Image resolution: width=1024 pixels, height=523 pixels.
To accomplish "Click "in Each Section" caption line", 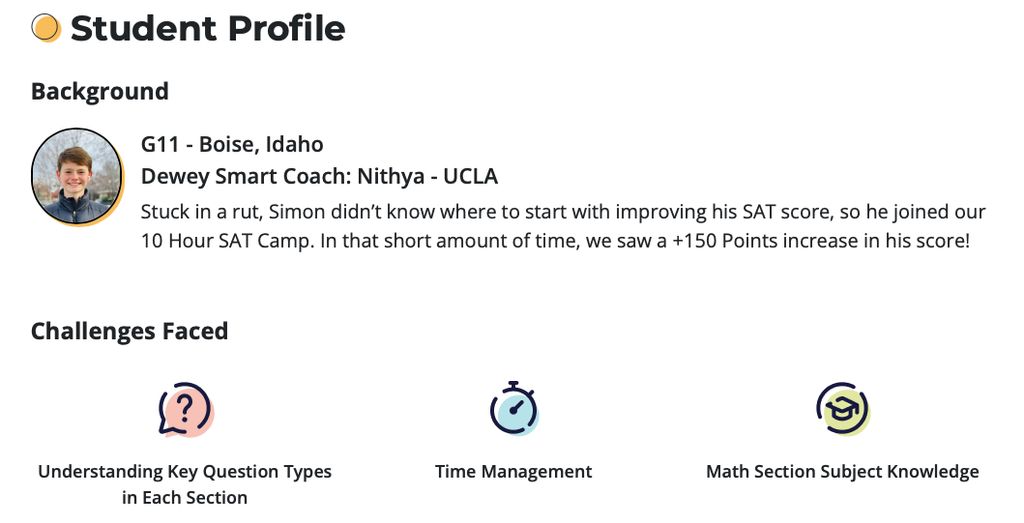I will click(185, 497).
